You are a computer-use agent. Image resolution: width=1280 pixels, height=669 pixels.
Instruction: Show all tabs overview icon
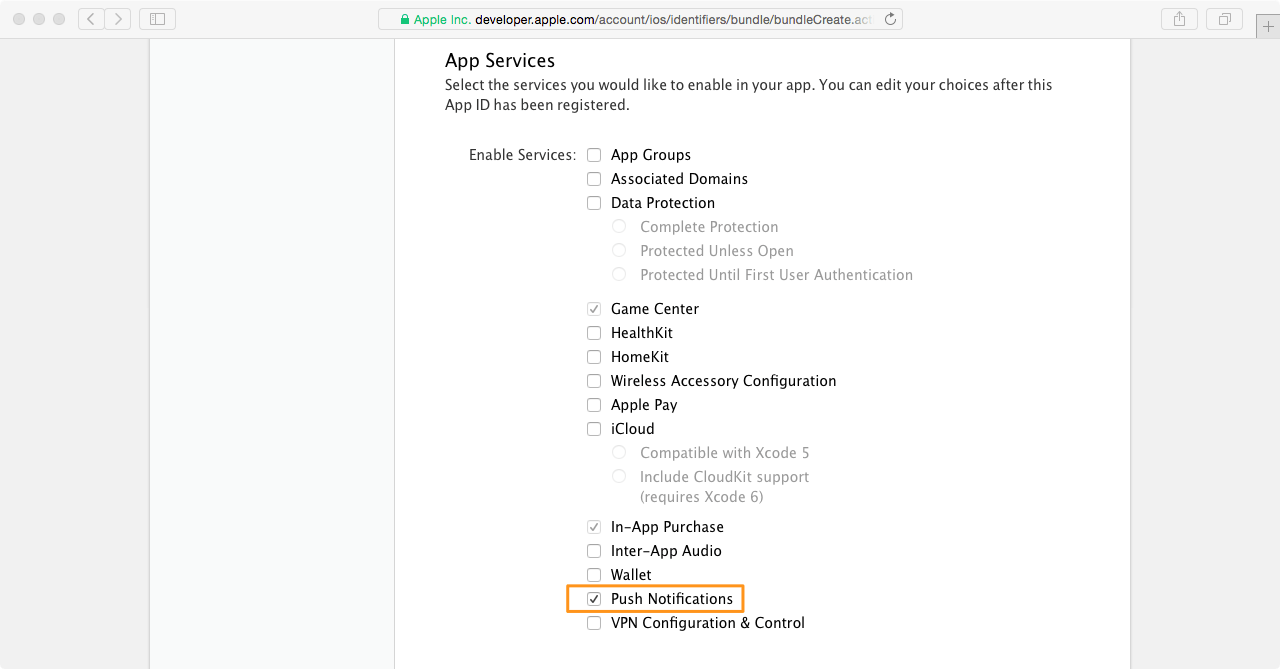click(x=1224, y=19)
